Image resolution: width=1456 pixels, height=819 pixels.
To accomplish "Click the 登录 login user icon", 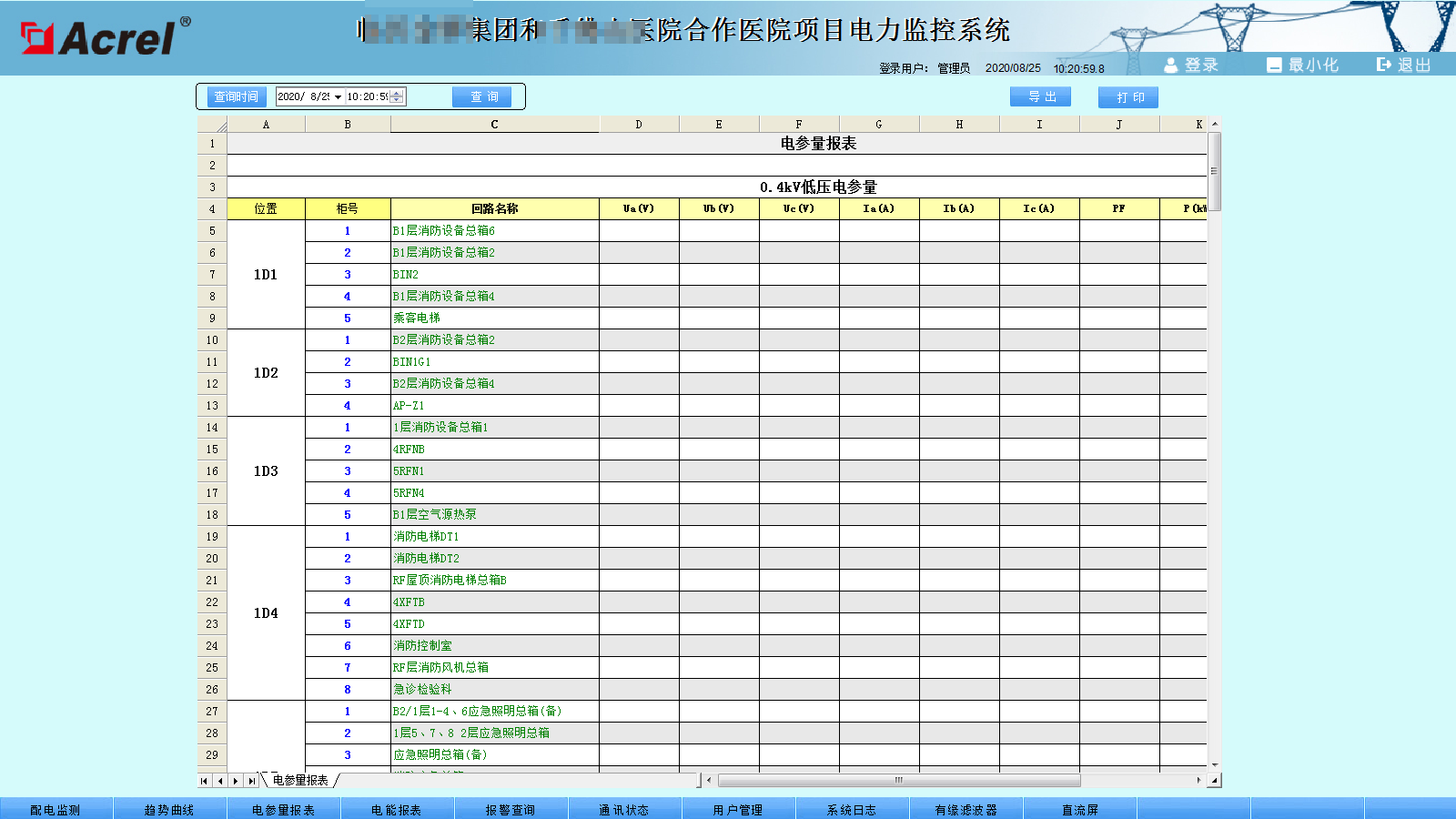I will (x=1171, y=65).
